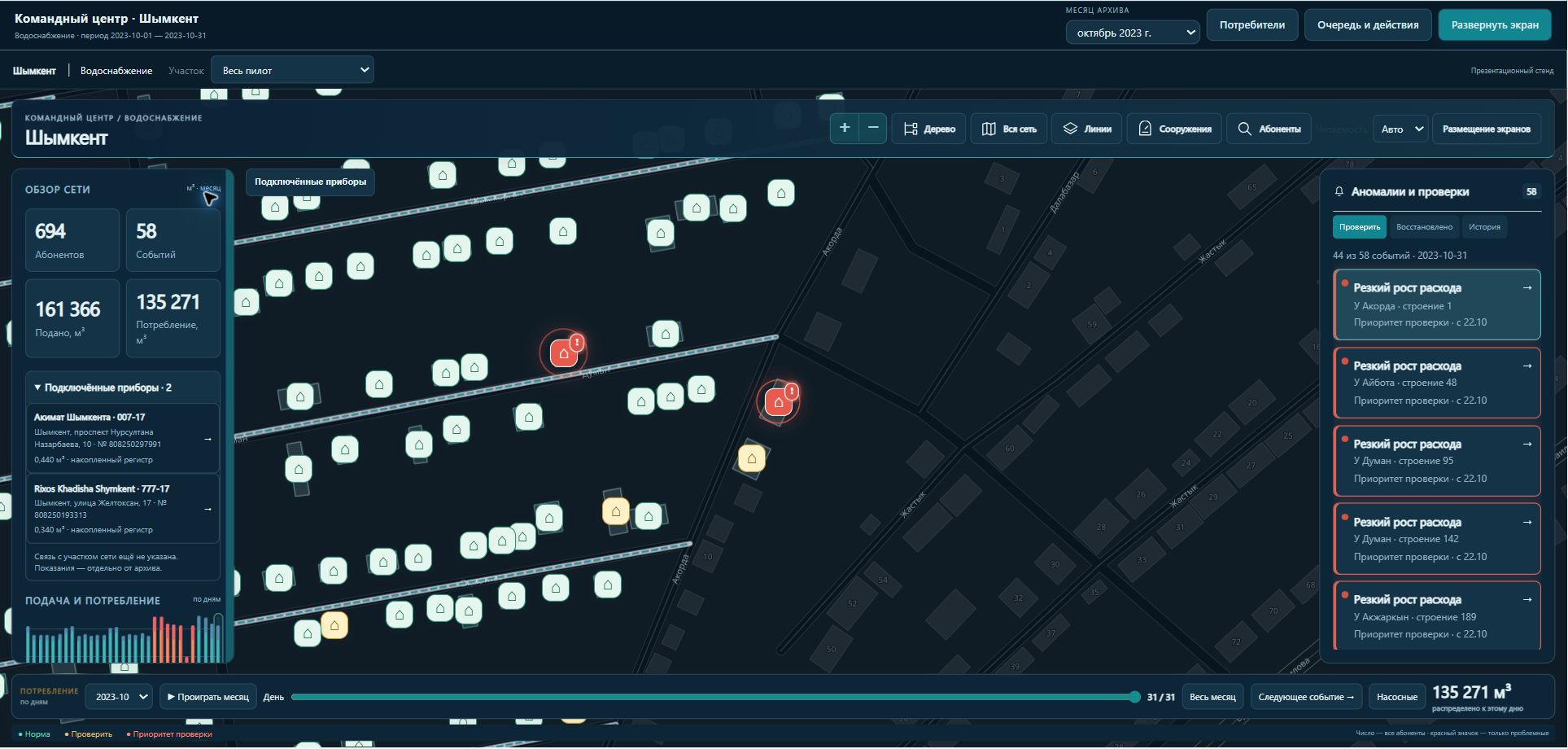Open Размещение экранов

point(1486,129)
